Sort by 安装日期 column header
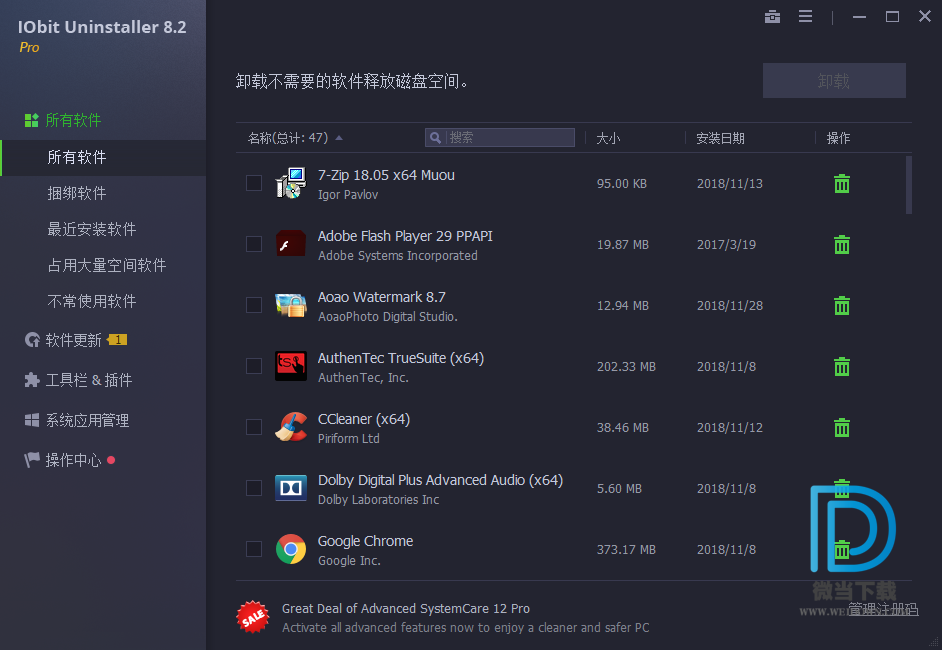The width and height of the screenshot is (942, 650). click(720, 138)
